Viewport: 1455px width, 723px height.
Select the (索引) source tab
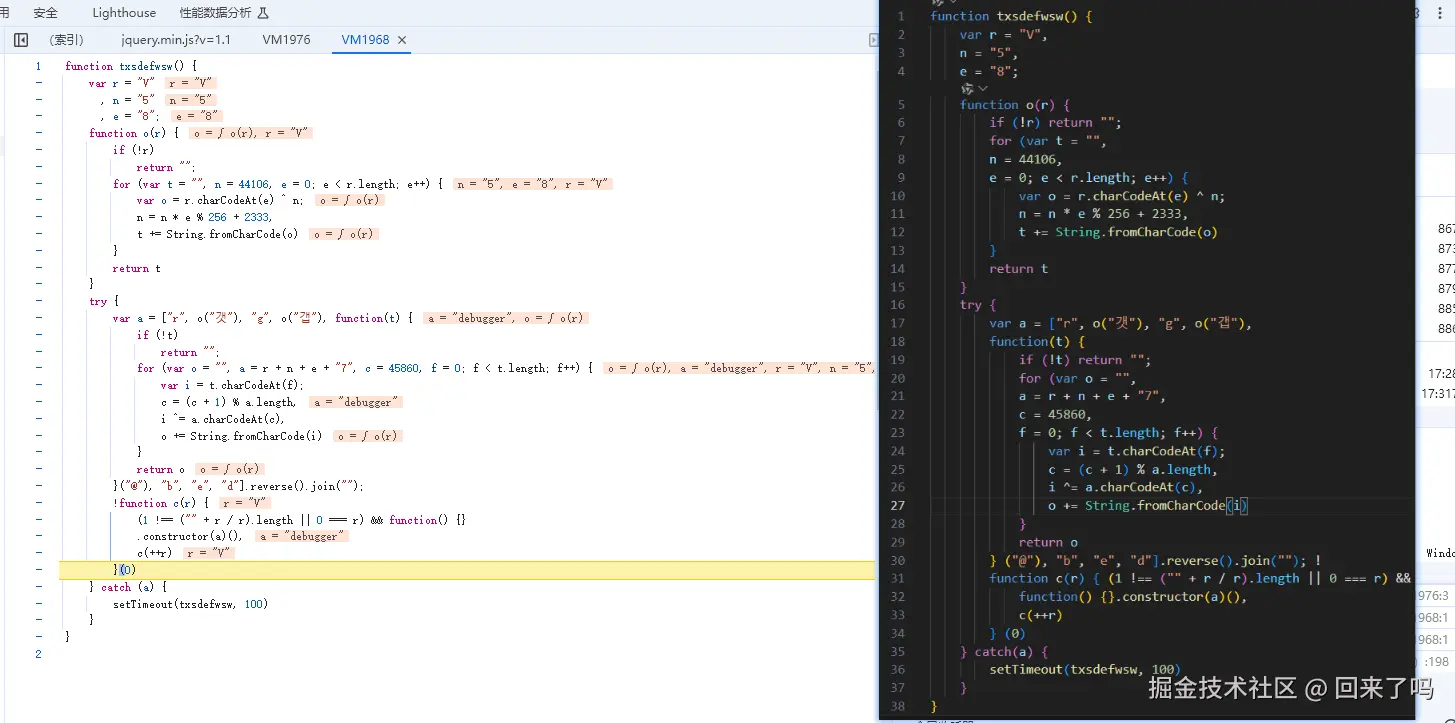[66, 40]
